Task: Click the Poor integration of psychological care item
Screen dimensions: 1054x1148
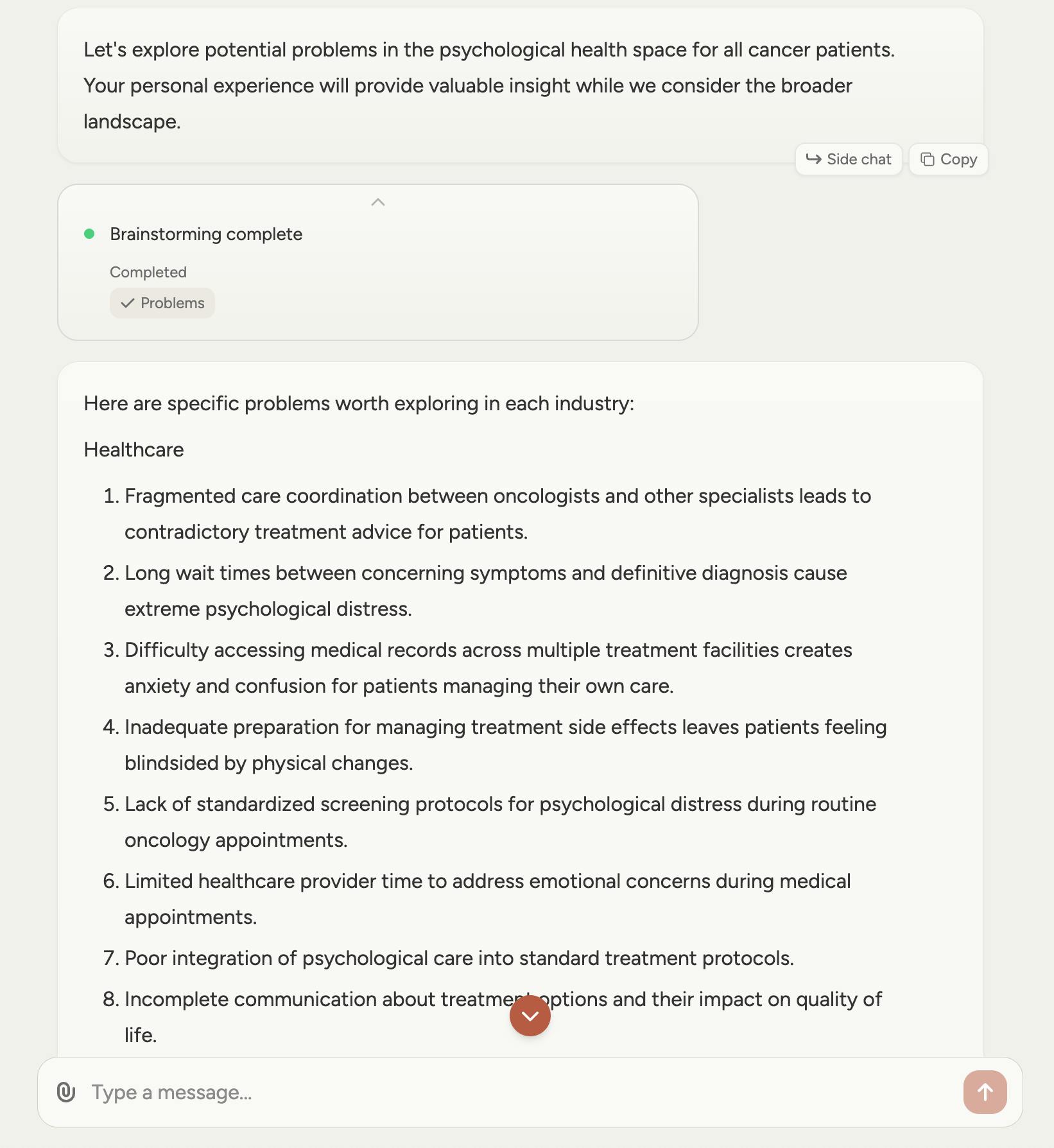Action: pos(459,958)
